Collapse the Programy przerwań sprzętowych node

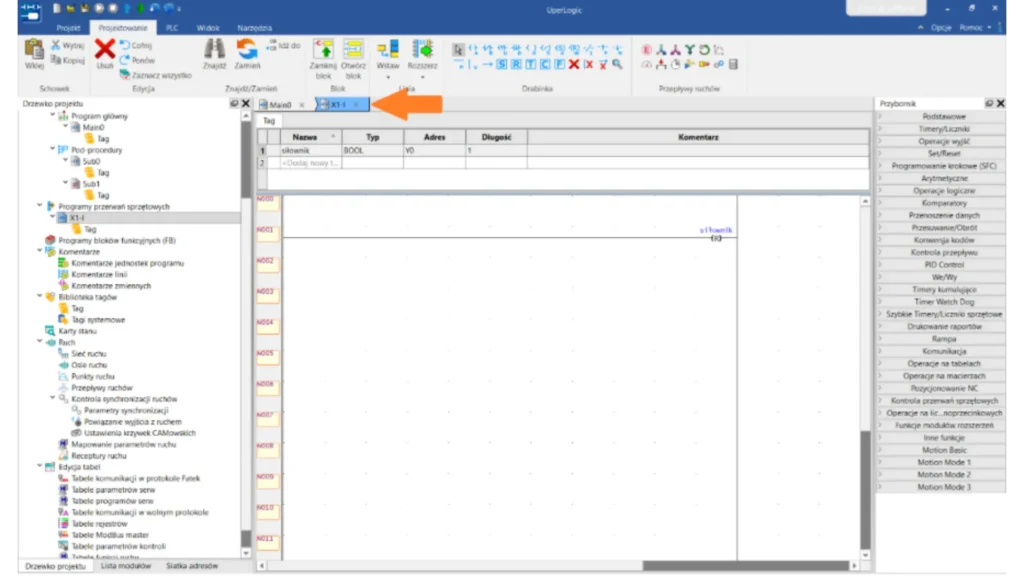coord(40,206)
